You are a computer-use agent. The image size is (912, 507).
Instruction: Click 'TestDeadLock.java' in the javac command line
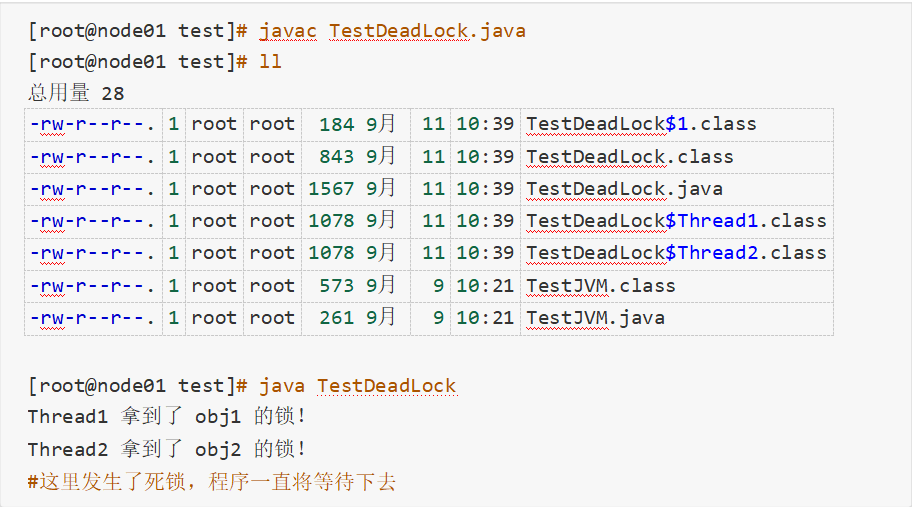click(x=428, y=31)
